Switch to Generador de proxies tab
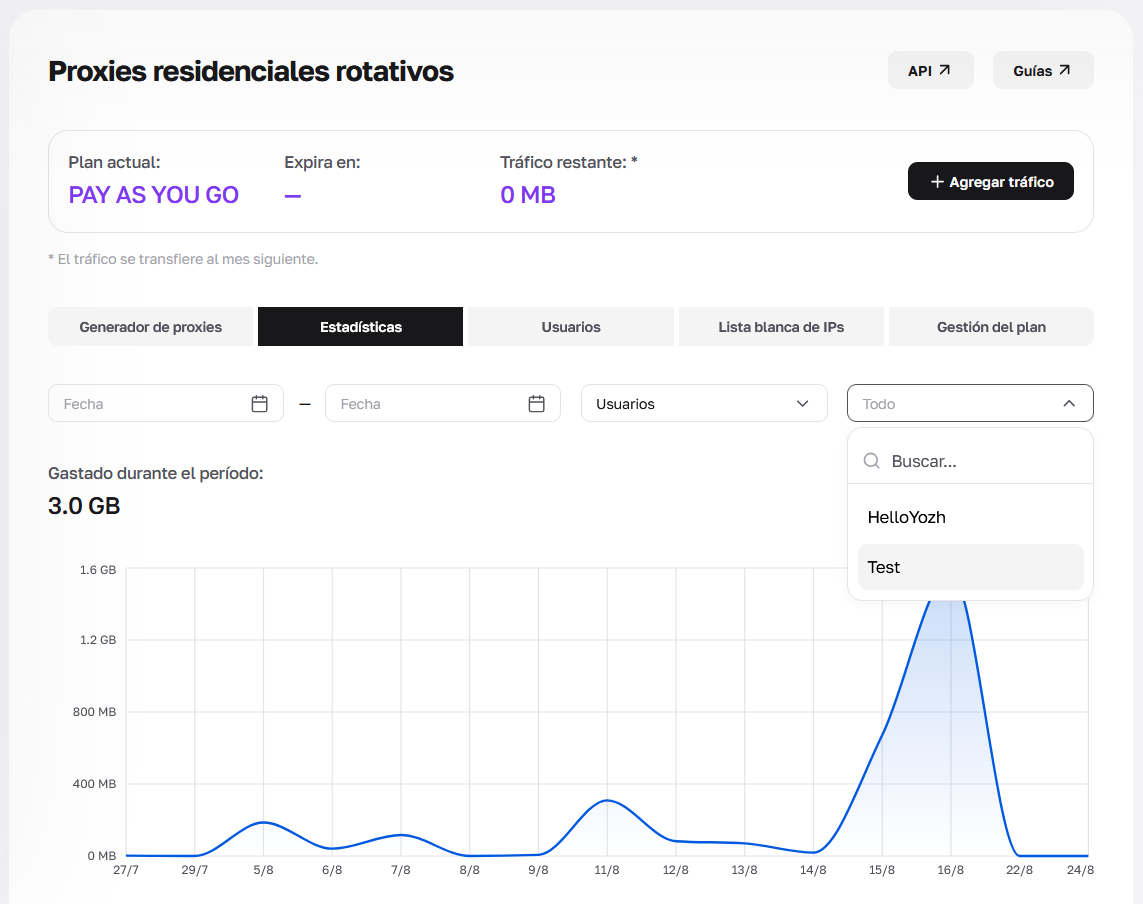Image resolution: width=1143 pixels, height=904 pixels. (150, 327)
